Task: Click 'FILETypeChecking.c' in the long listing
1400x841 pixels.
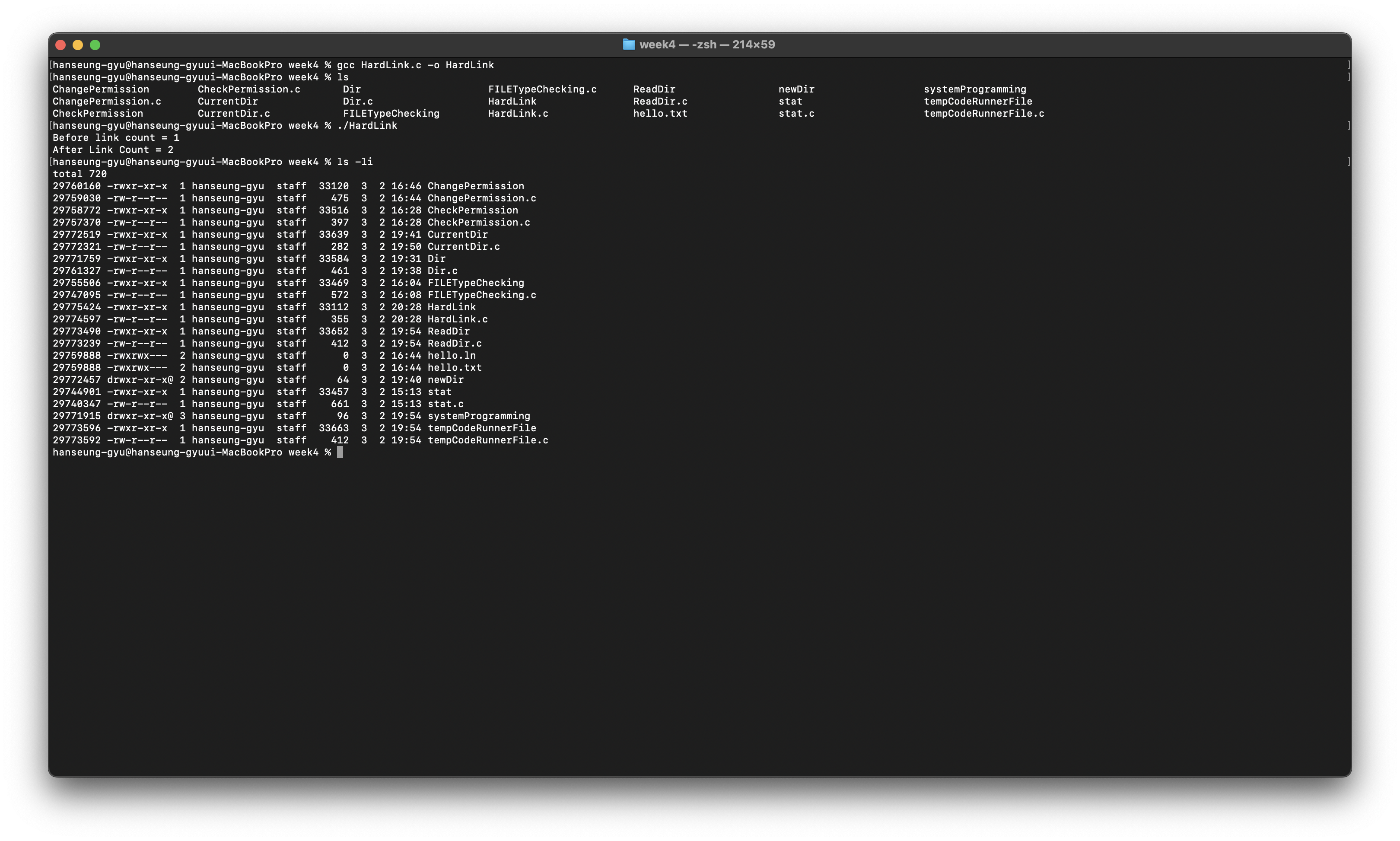Action: tap(482, 295)
